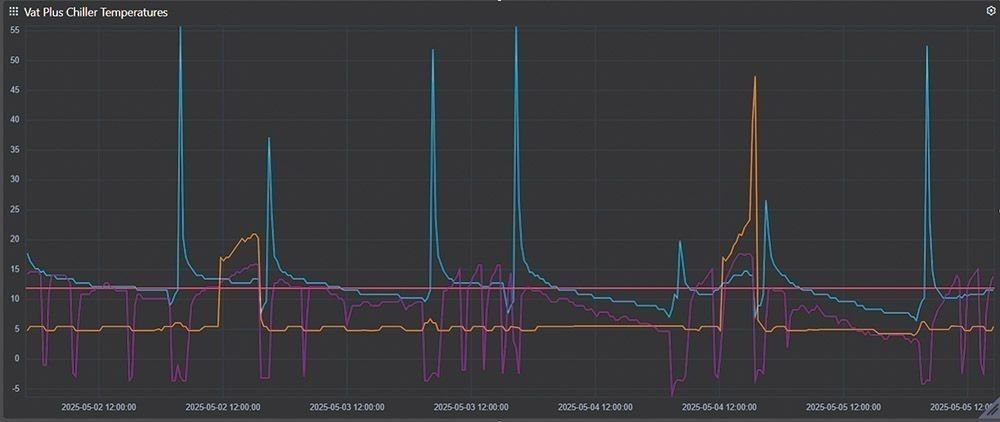Click the purple line's lowest dip

pyautogui.click(x=672, y=395)
